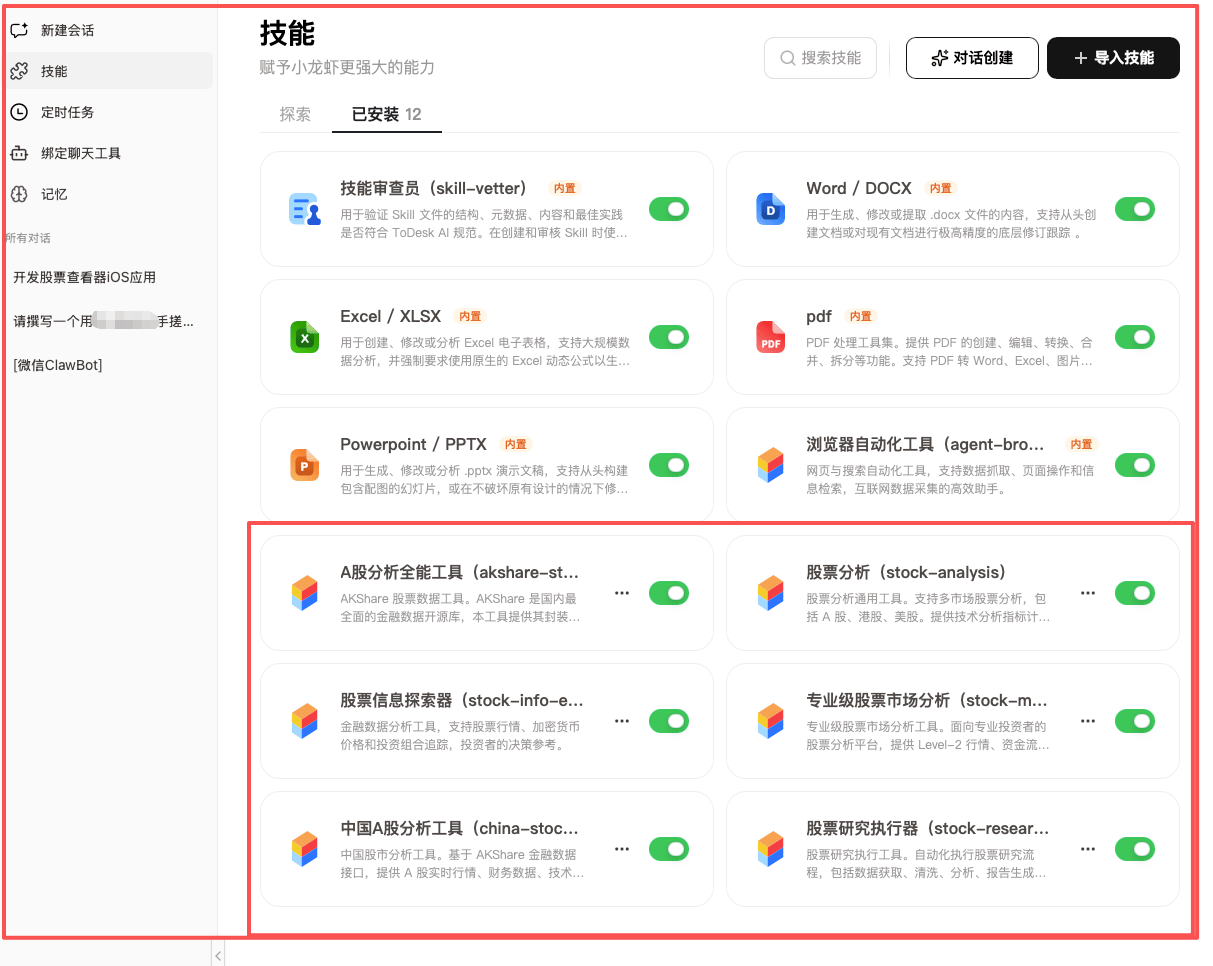Click the red pdf file icon

pos(771,337)
